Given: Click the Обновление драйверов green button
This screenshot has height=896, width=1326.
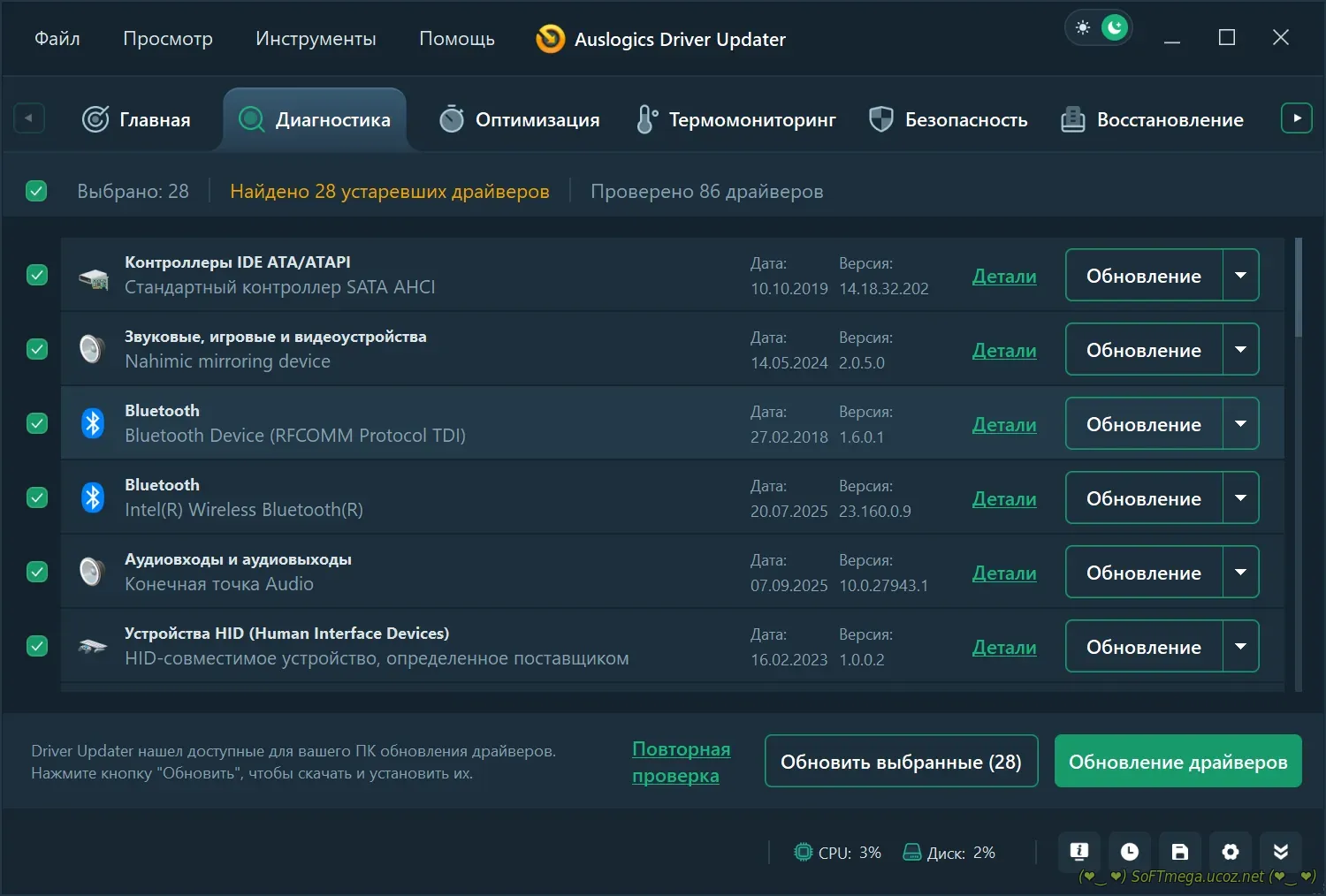Looking at the screenshot, I should (1177, 762).
